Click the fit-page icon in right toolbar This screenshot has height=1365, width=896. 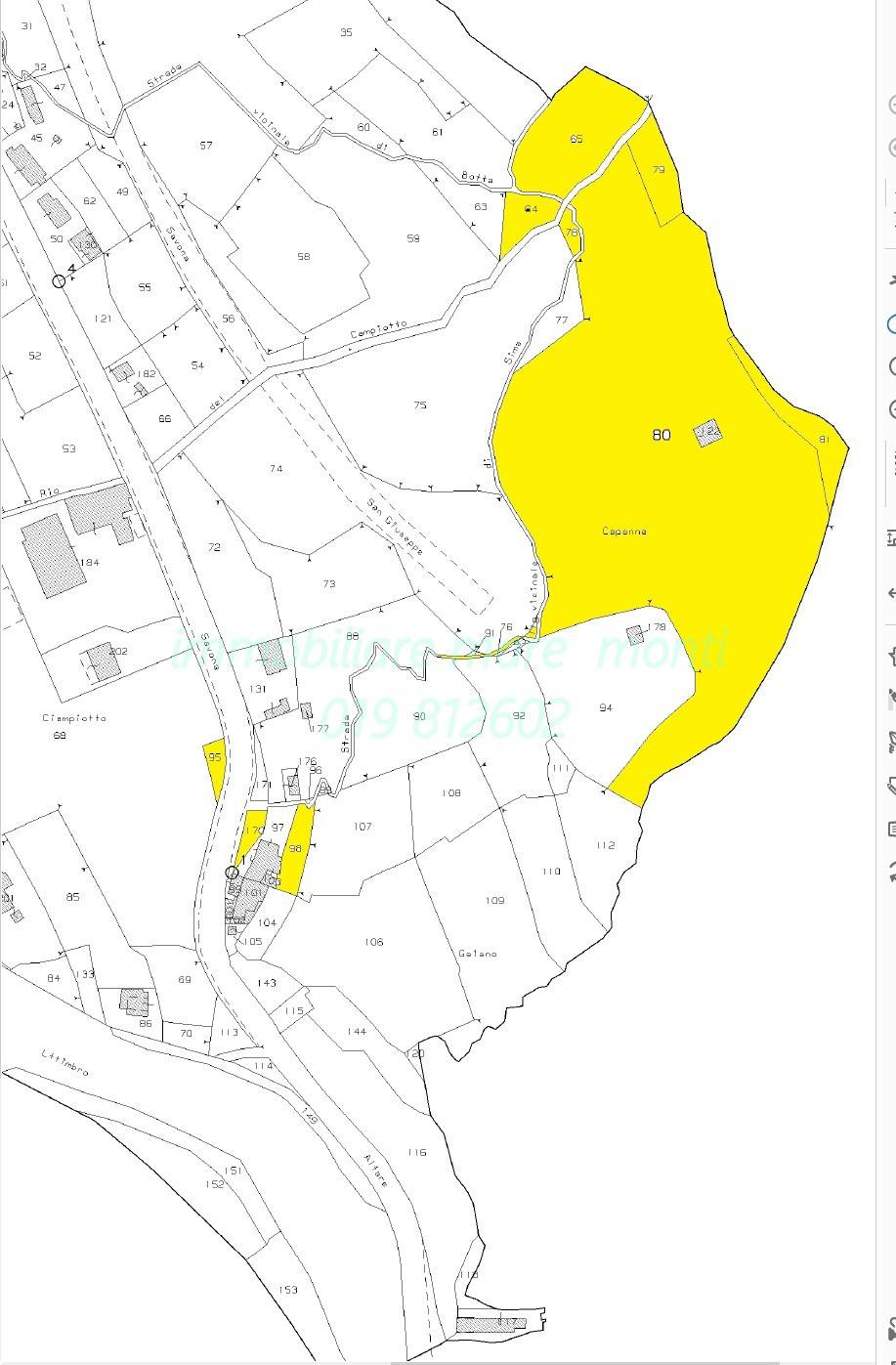tap(891, 537)
